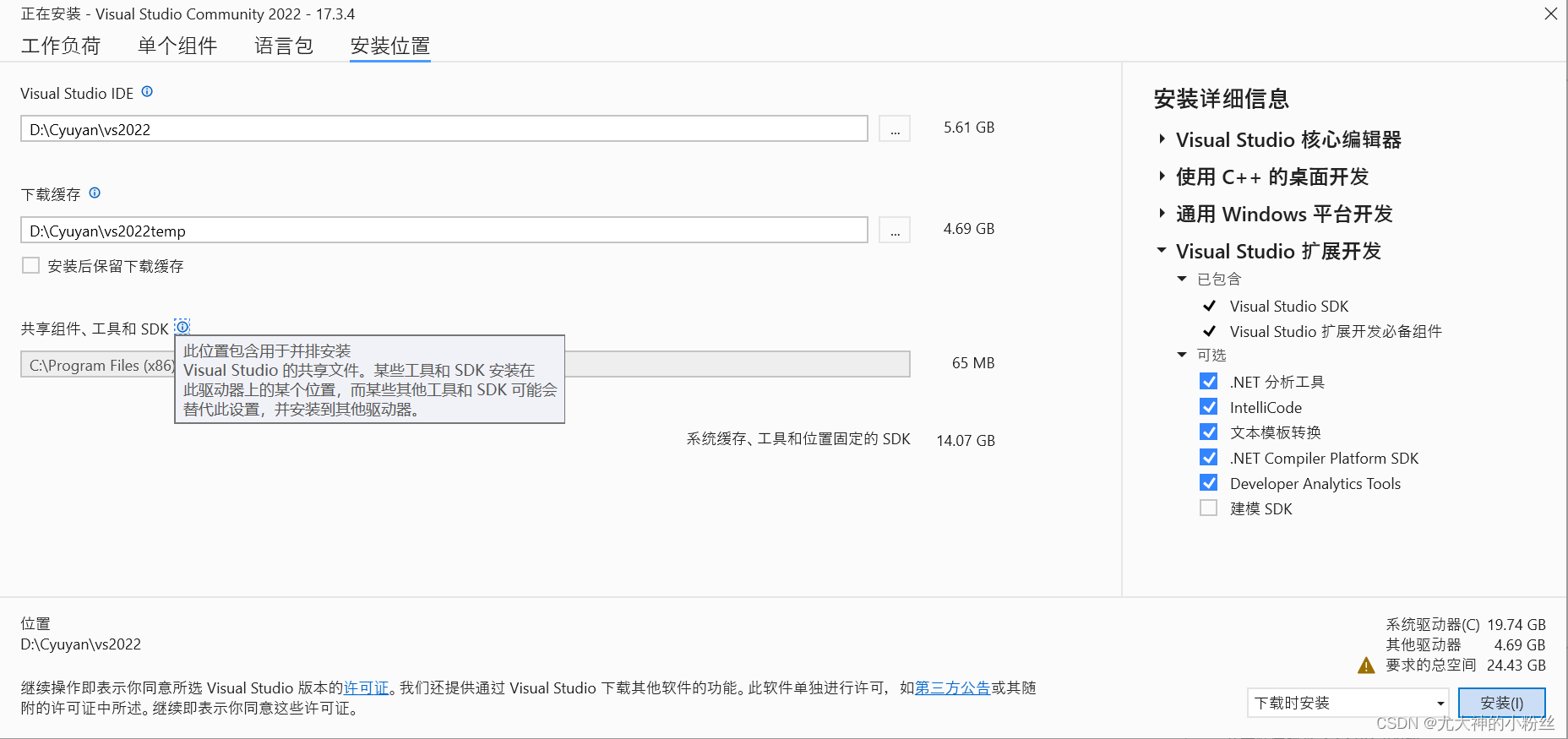Open the 下载时安装 dropdown
Image resolution: width=1568 pixels, height=739 pixels.
coord(1348,703)
